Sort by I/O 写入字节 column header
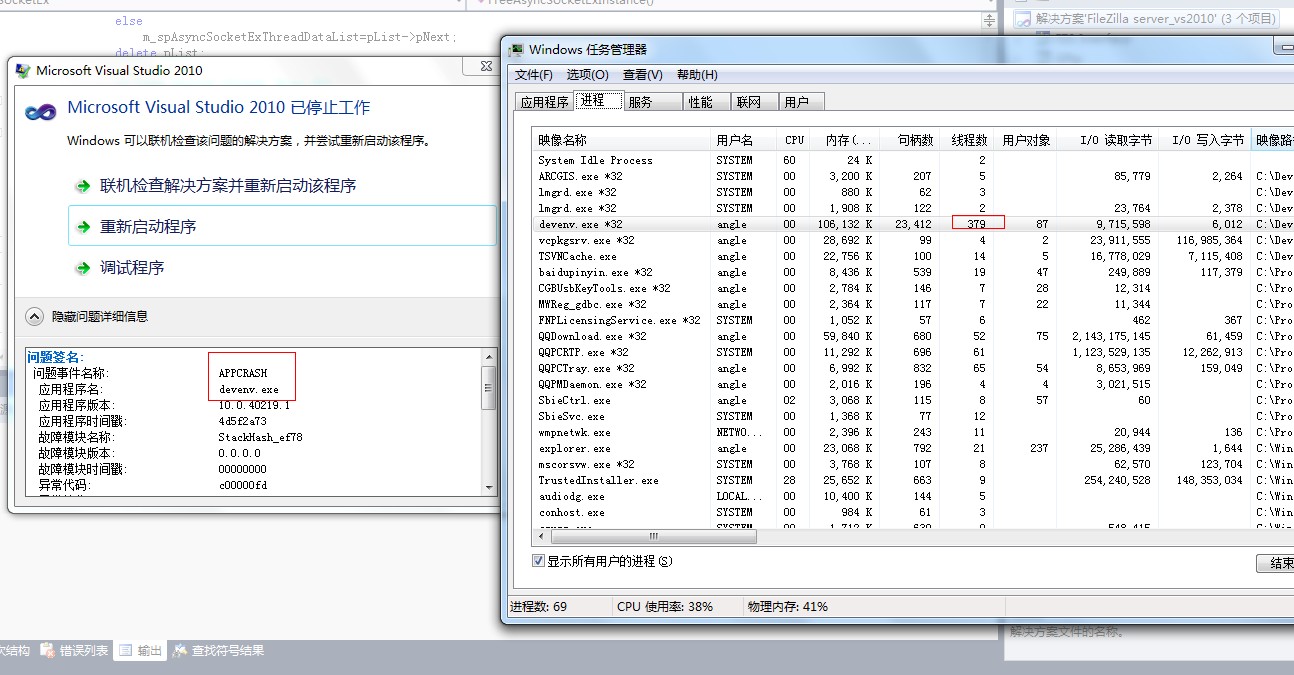Viewport: 1294px width, 675px height. click(1204, 140)
